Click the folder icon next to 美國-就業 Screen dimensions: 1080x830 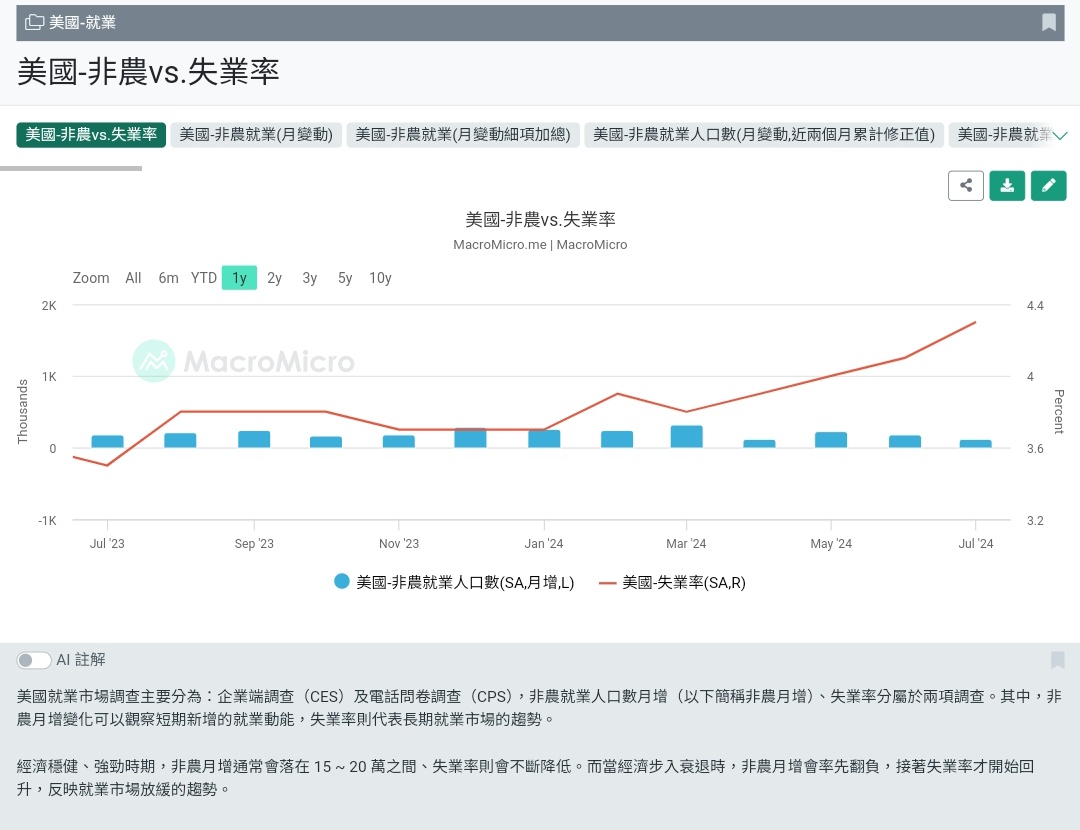[34, 22]
